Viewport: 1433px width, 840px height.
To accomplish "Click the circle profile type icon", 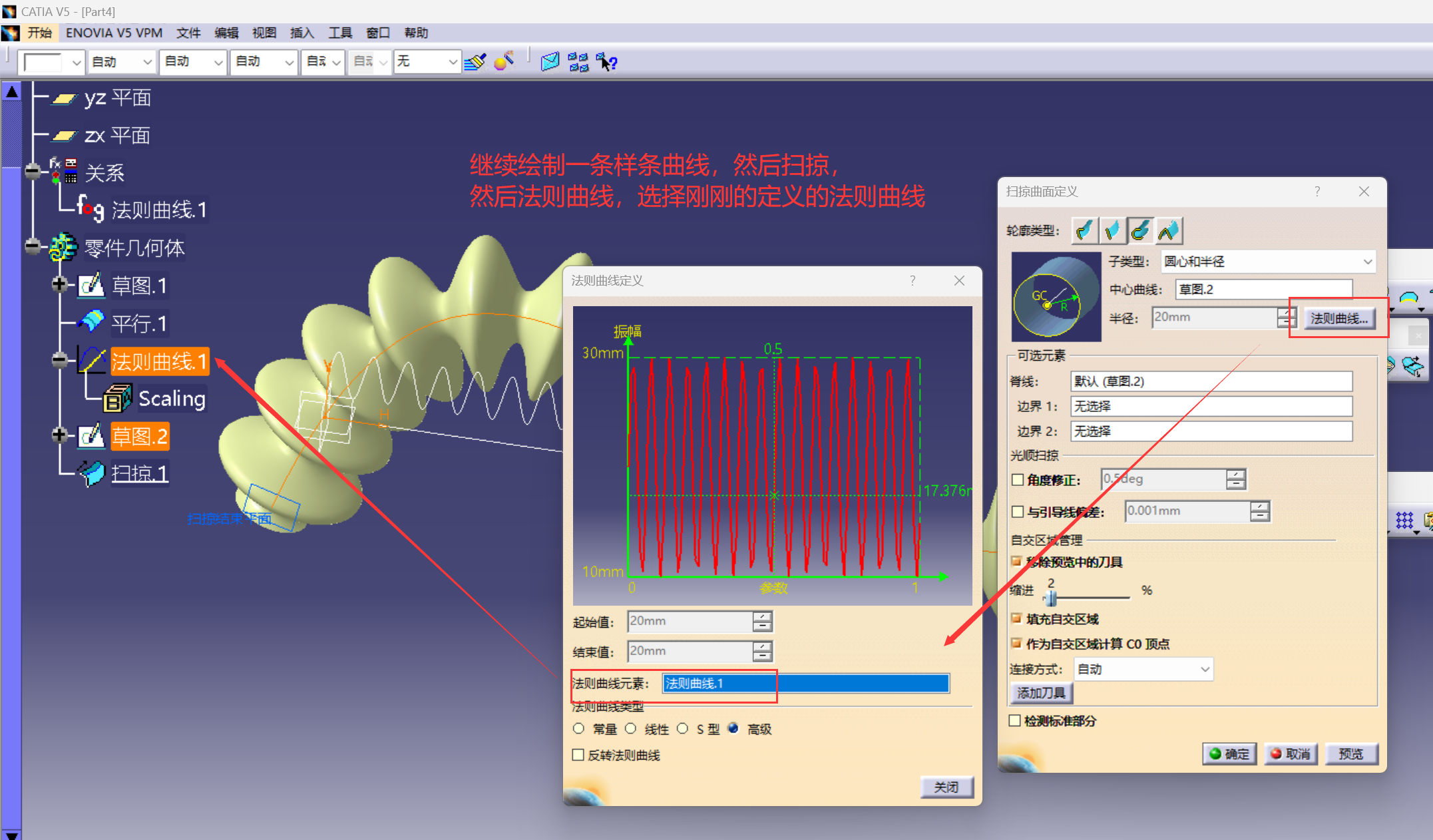I will click(1140, 230).
